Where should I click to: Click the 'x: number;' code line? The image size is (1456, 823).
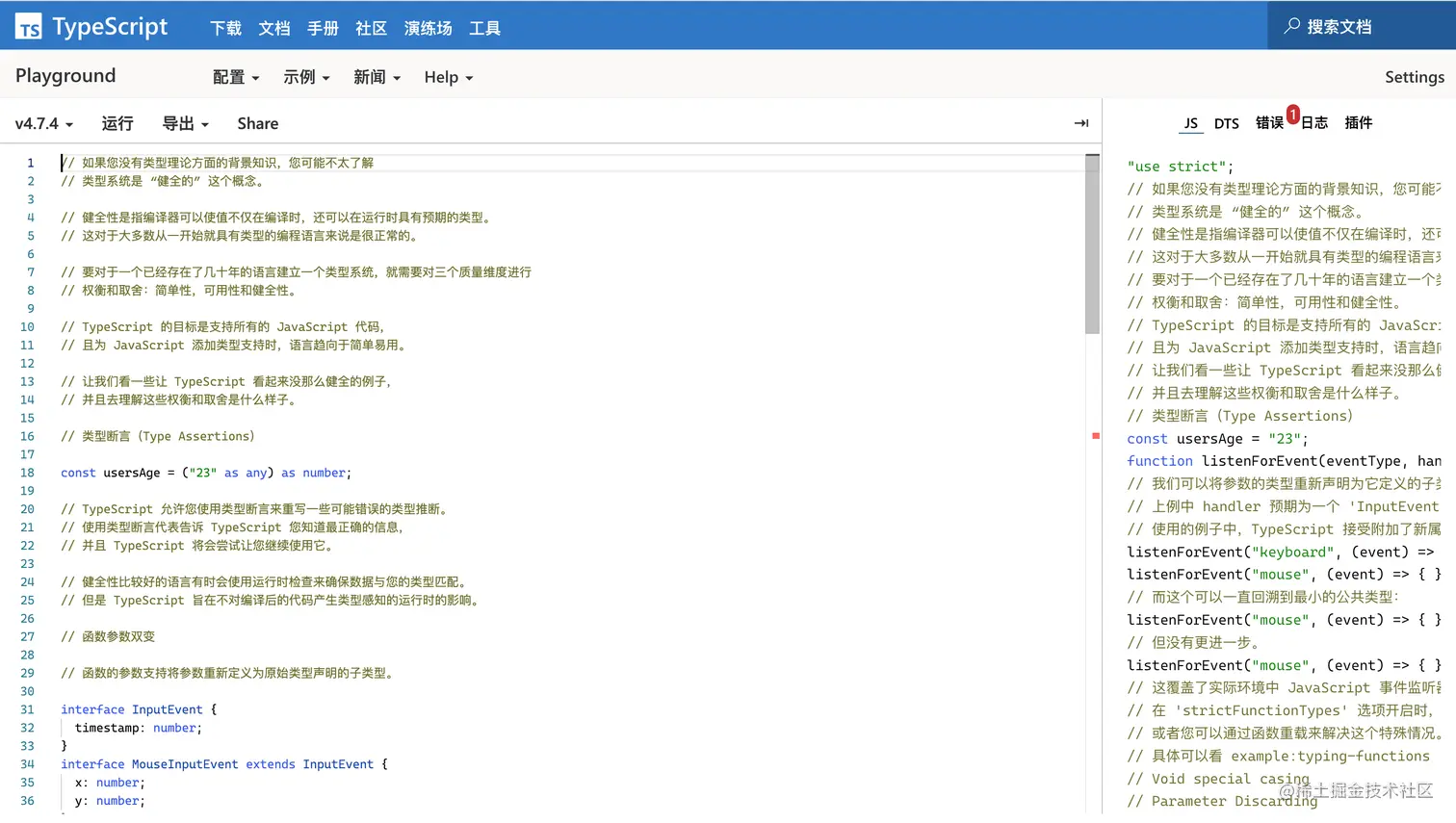[x=110, y=783]
